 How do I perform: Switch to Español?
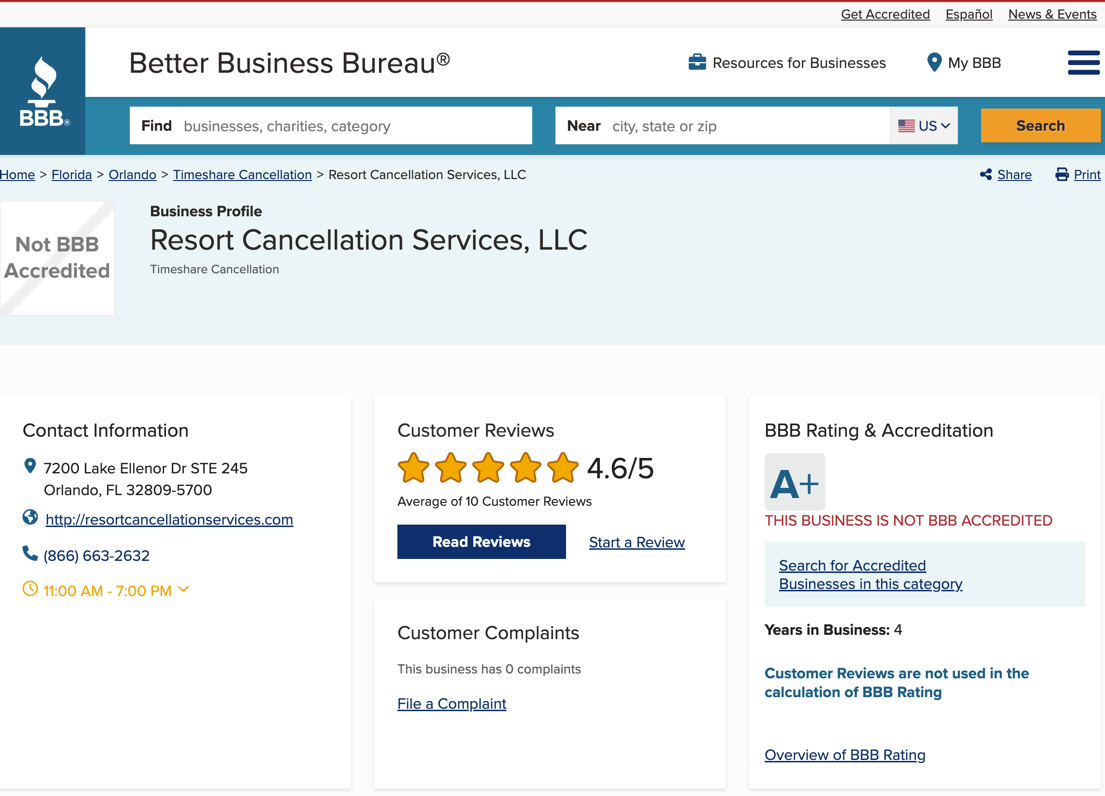969,14
